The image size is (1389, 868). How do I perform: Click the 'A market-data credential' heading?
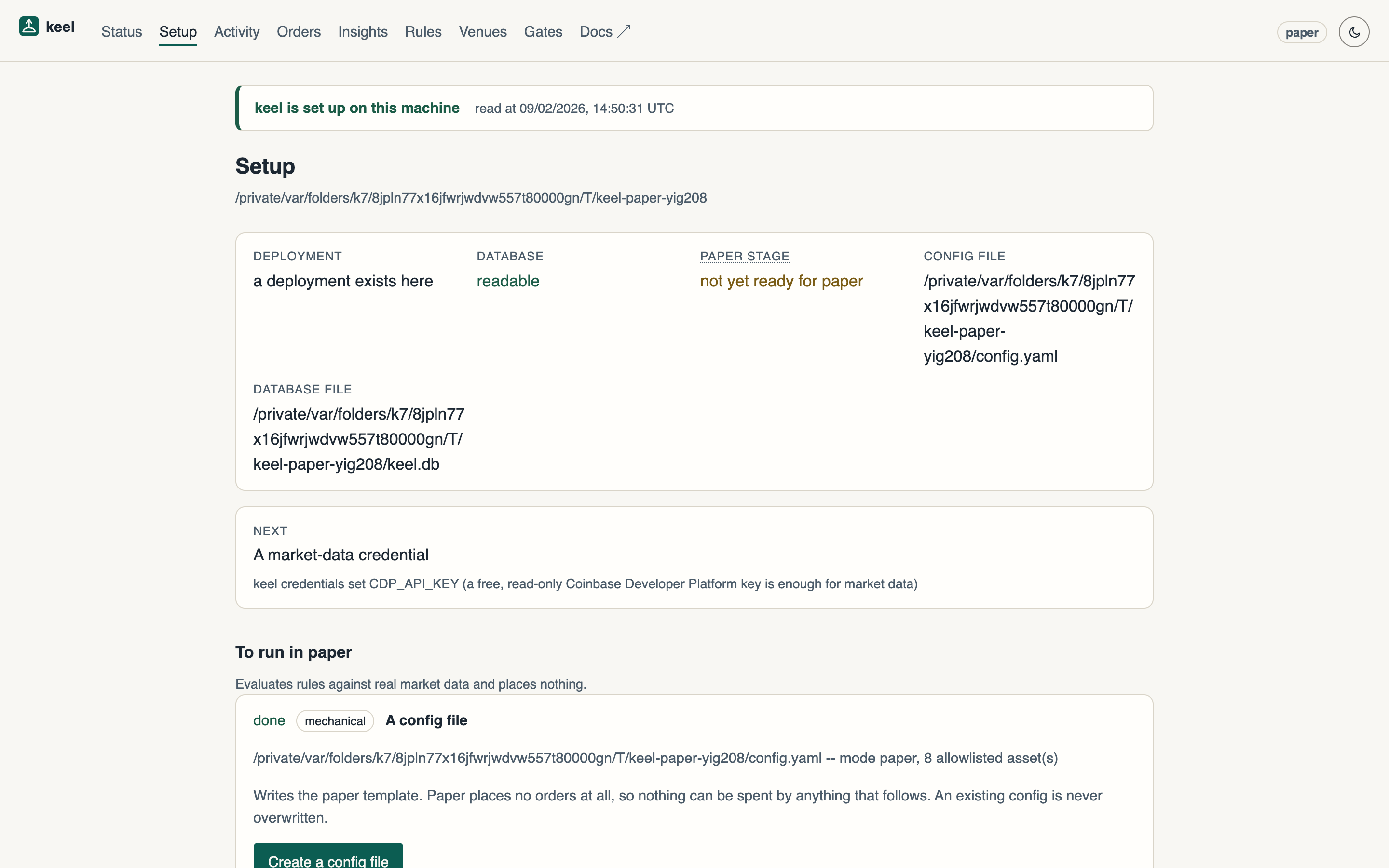pyautogui.click(x=341, y=555)
